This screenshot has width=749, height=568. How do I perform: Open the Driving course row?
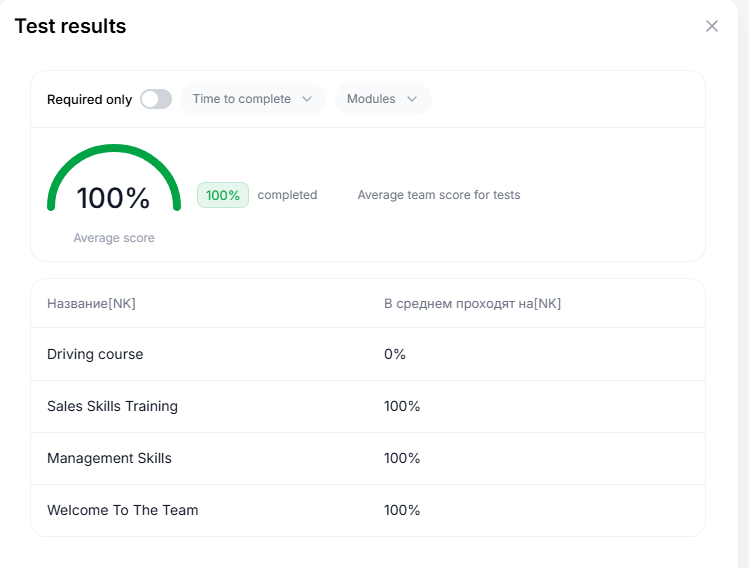95,354
